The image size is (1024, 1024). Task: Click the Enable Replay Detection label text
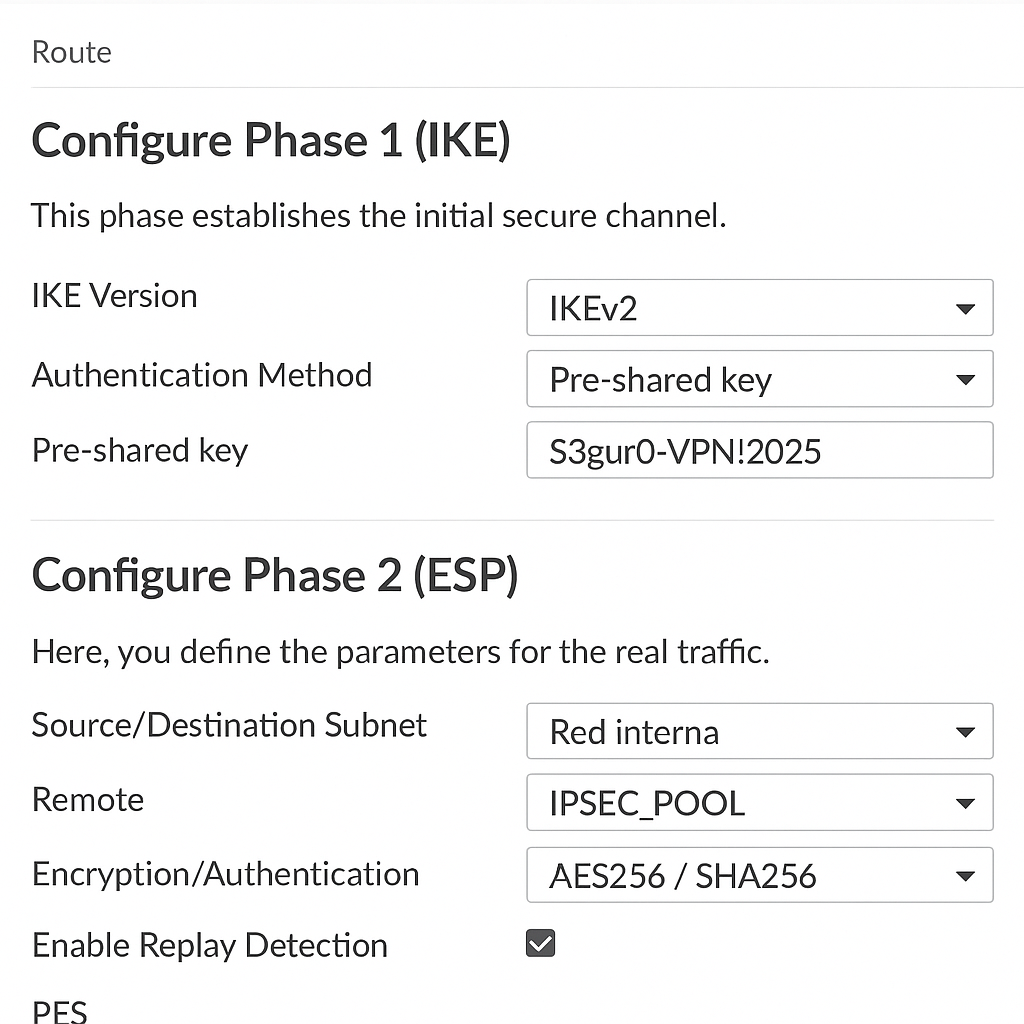point(209,945)
